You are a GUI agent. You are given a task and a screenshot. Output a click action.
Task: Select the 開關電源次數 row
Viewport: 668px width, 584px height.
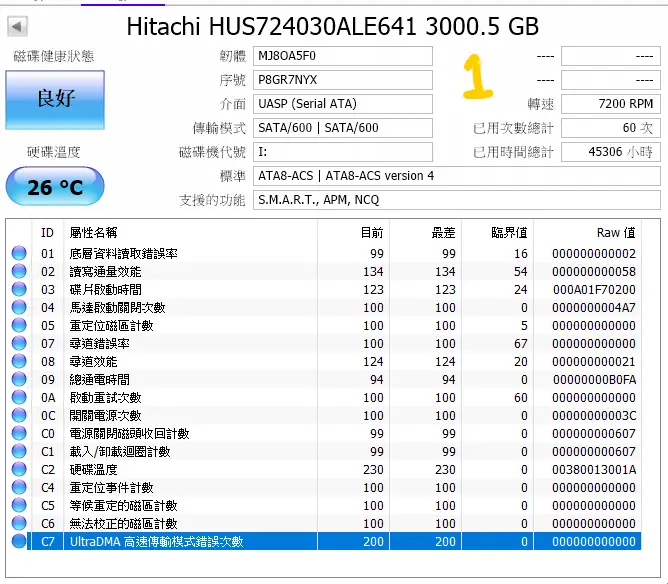tap(326, 415)
